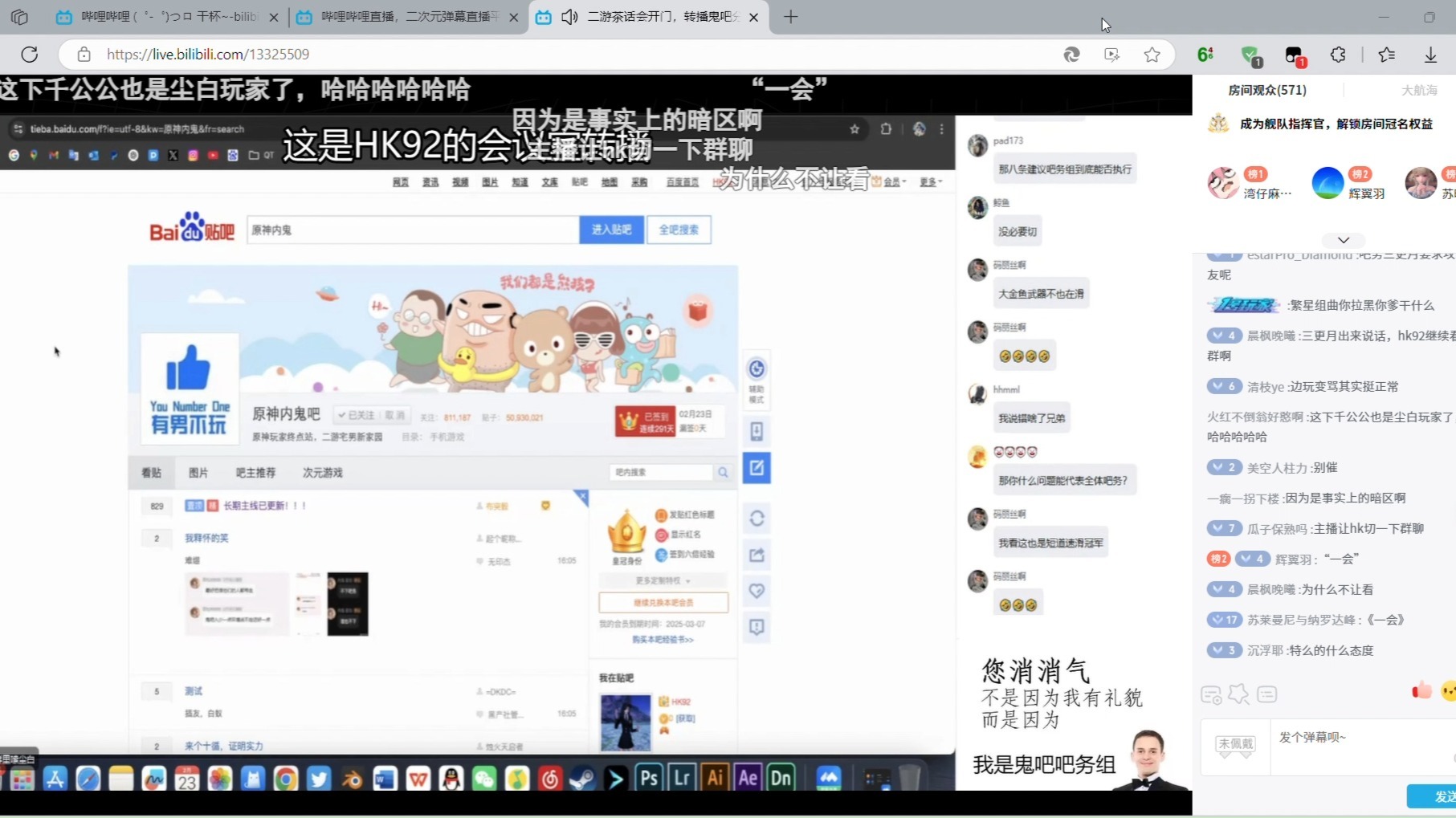
Task: Toggle the heart favorite icon in the Tieba sidebar
Action: pyautogui.click(x=756, y=590)
